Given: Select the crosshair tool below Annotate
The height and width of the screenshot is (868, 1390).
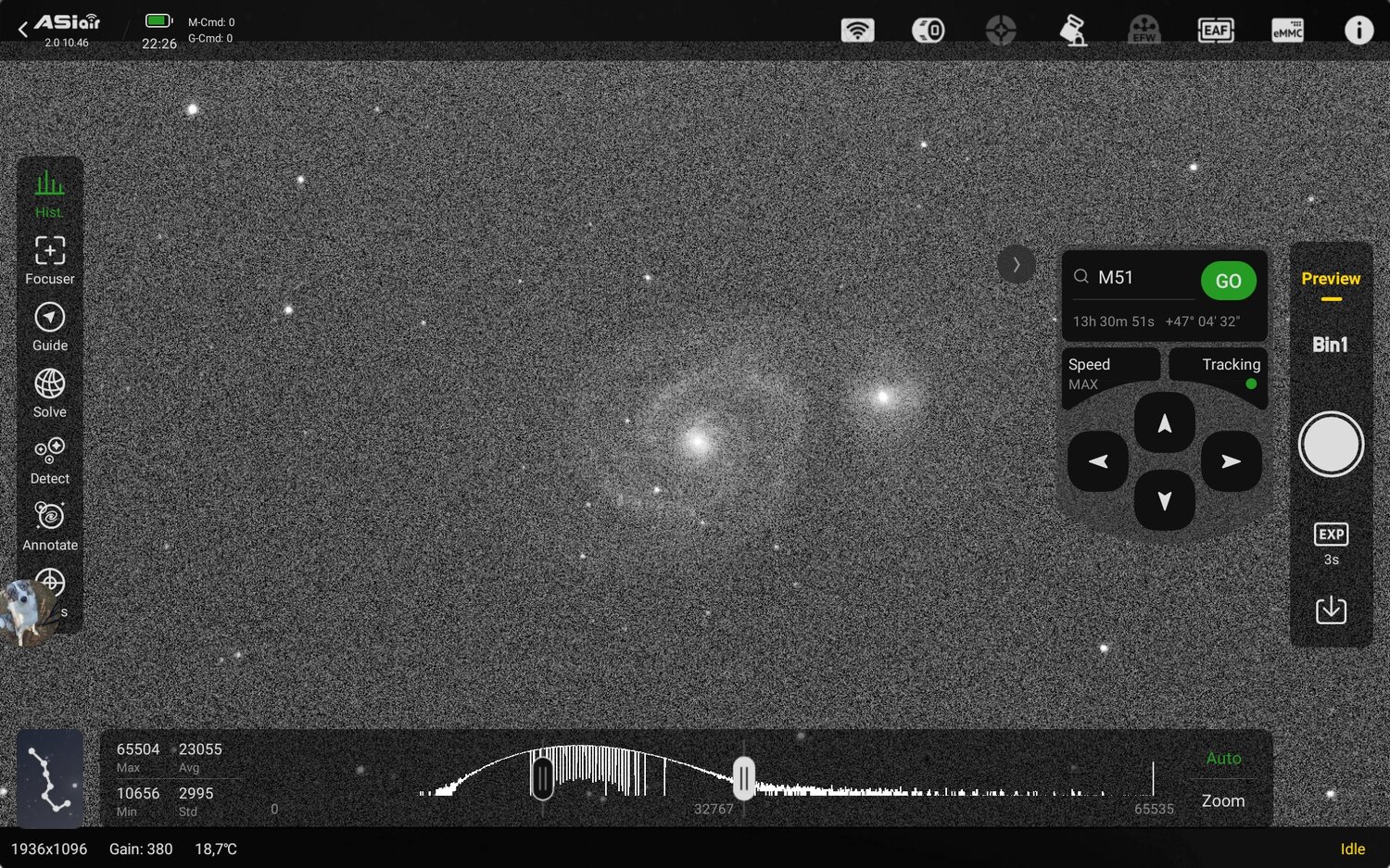Looking at the screenshot, I should tap(50, 583).
